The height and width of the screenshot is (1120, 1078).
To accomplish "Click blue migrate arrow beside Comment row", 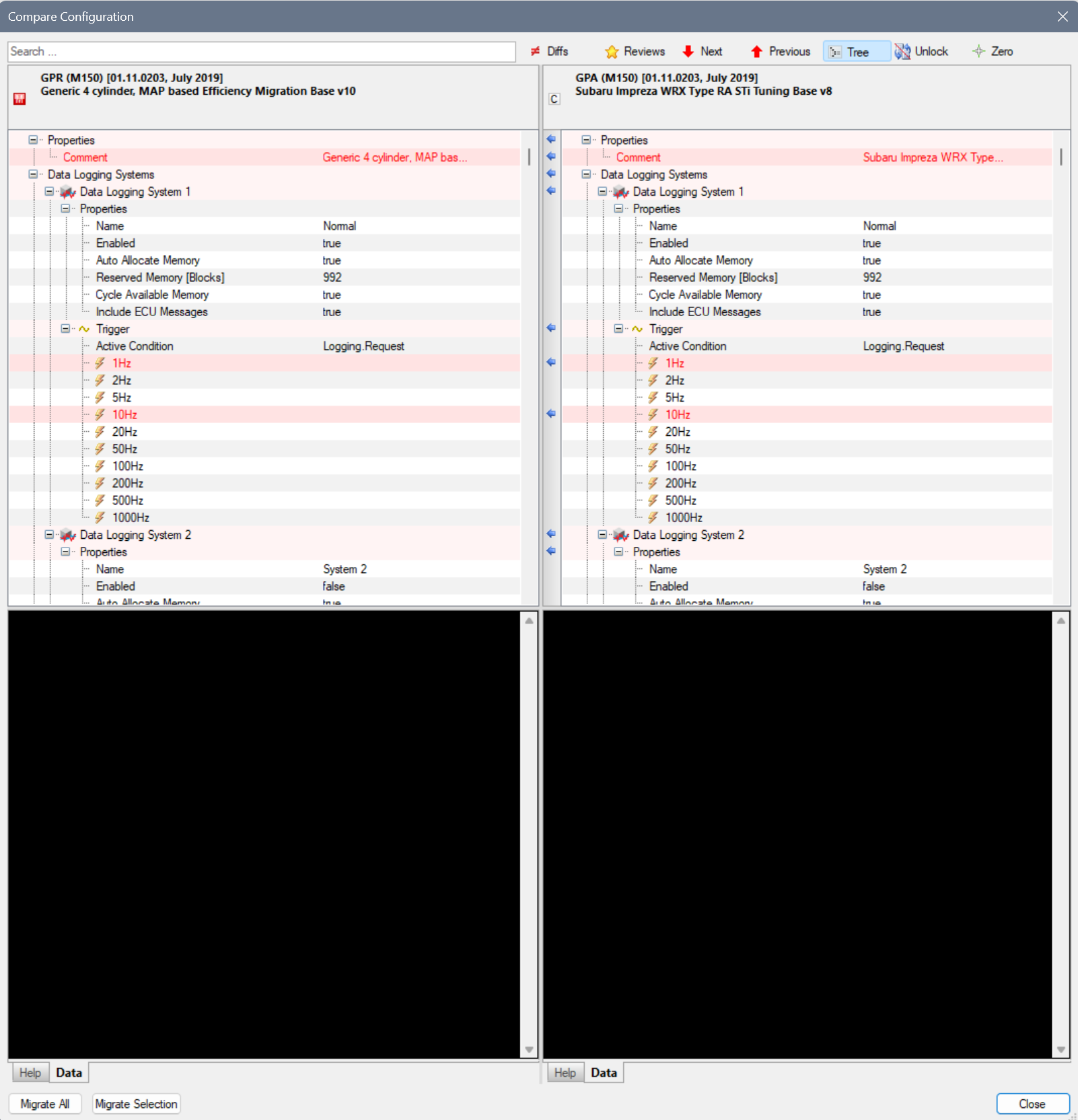I will (551, 157).
